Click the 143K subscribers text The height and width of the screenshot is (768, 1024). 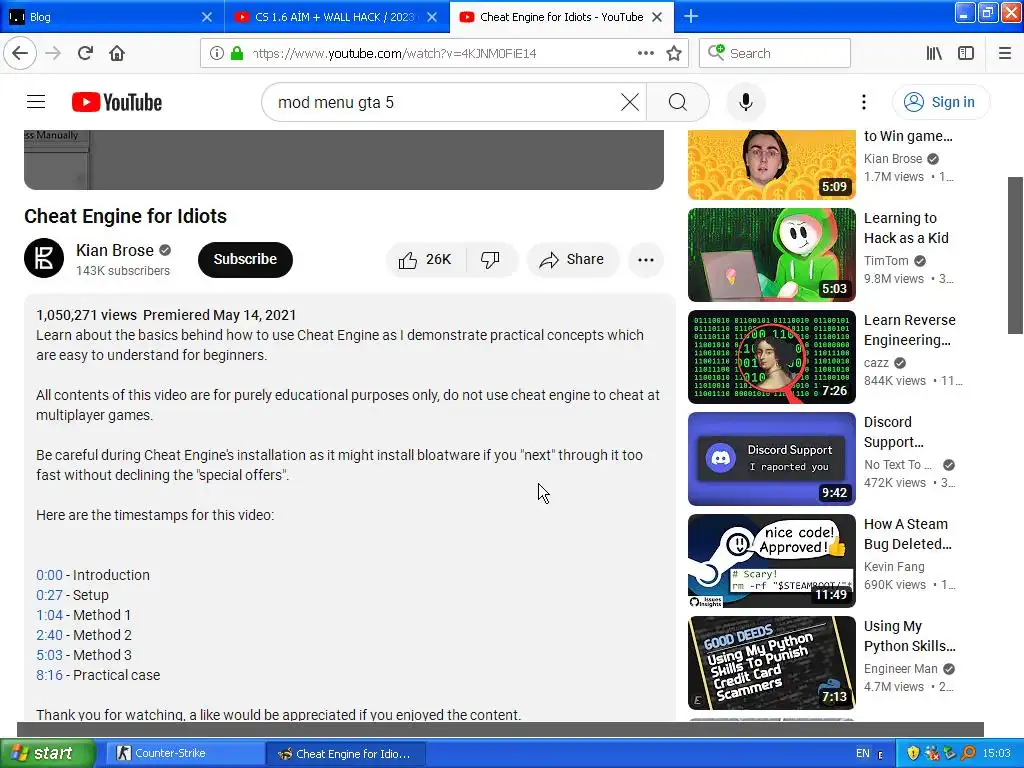[x=123, y=270]
